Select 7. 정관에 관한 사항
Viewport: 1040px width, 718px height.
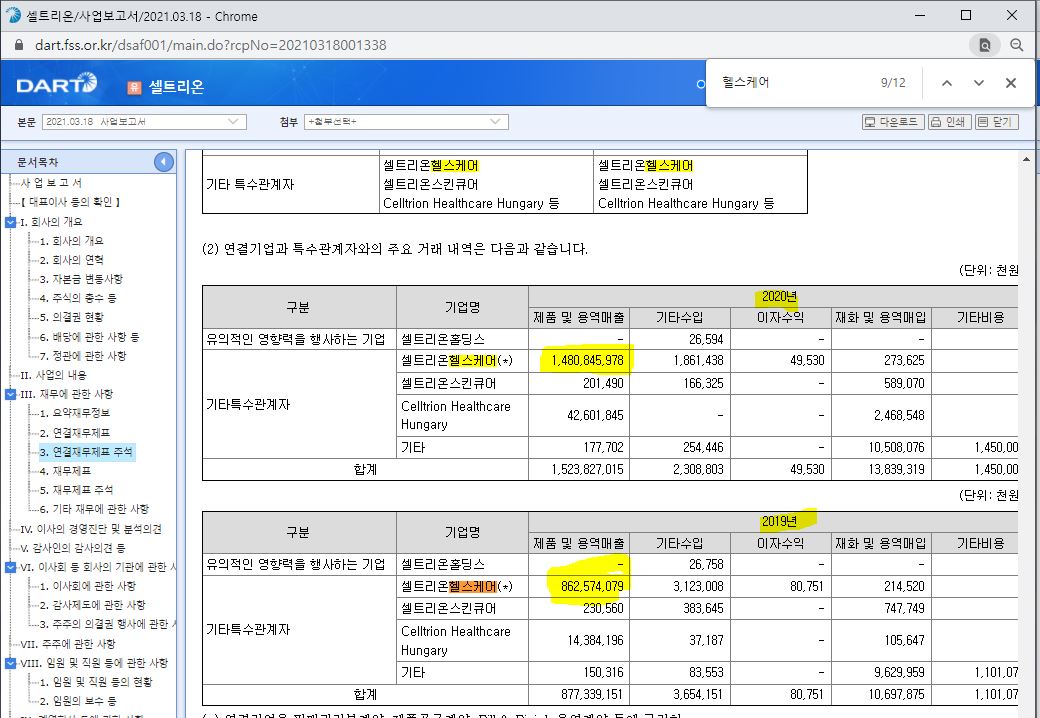[x=82, y=356]
